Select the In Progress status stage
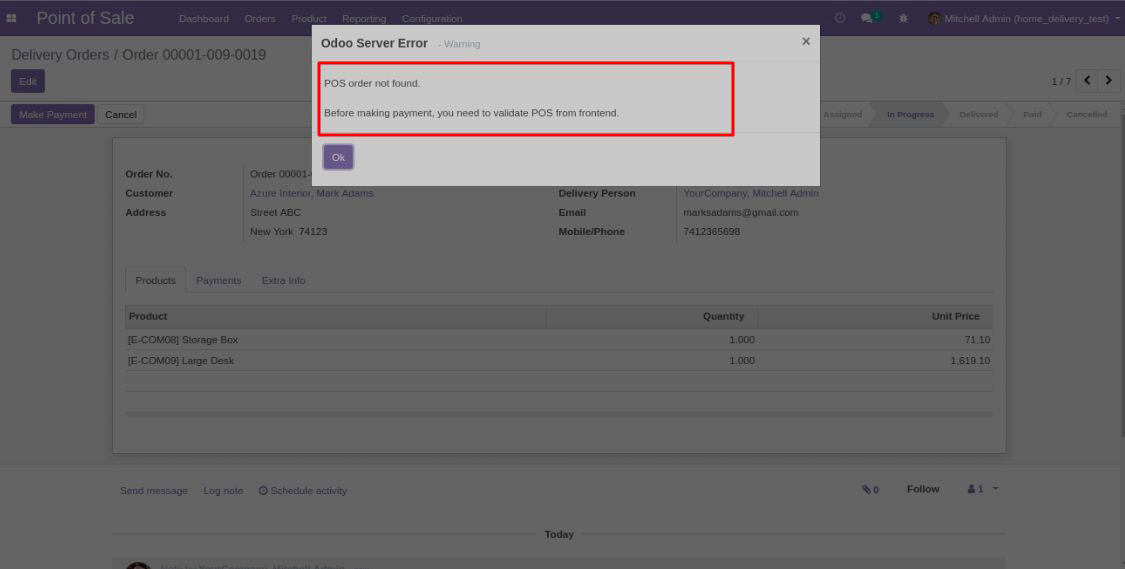 (x=910, y=115)
